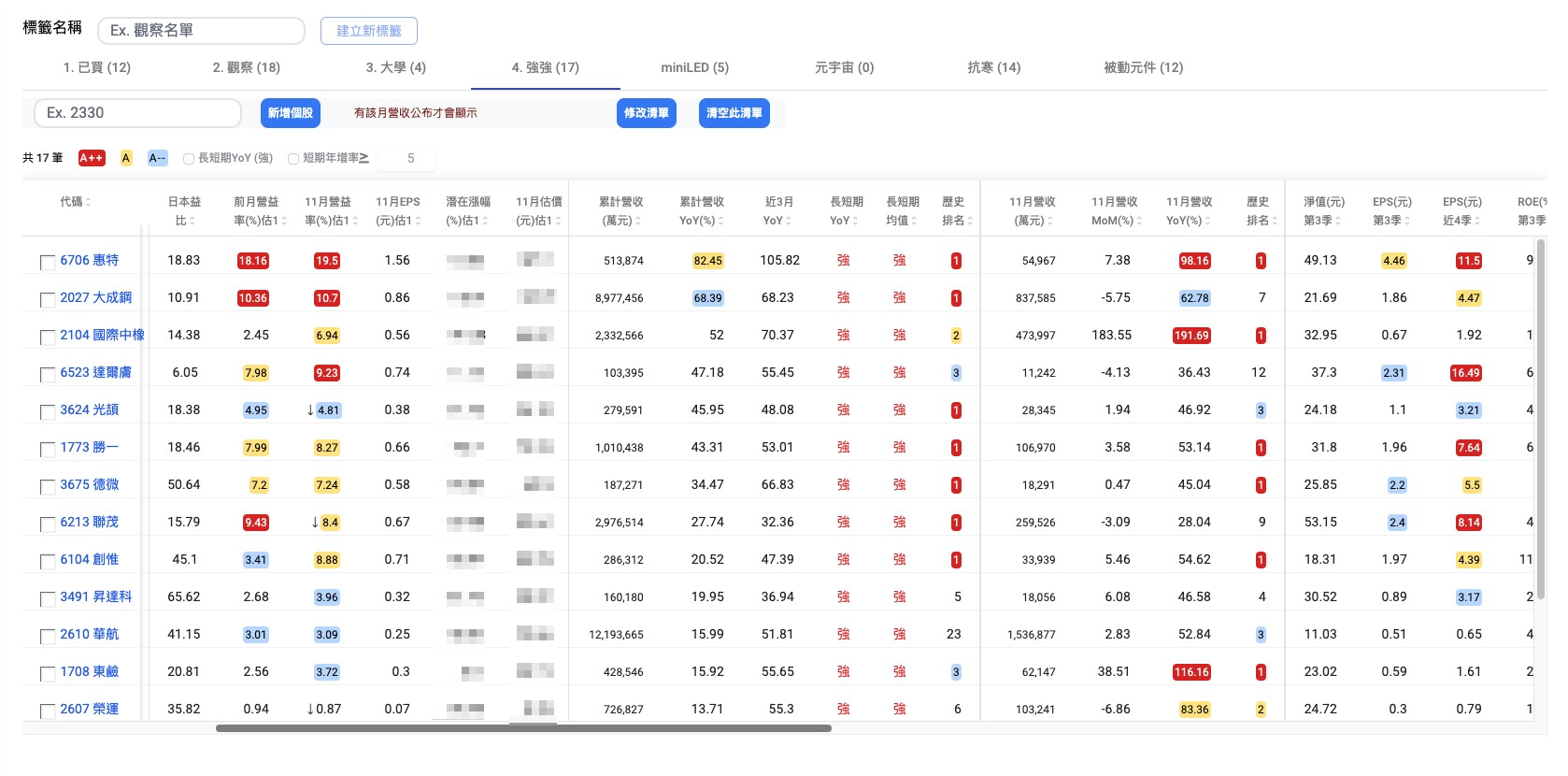The width and height of the screenshot is (1568, 776).
Task: Click the down arrow beside 2607 11月營益率 0.87
Action: pos(310,709)
